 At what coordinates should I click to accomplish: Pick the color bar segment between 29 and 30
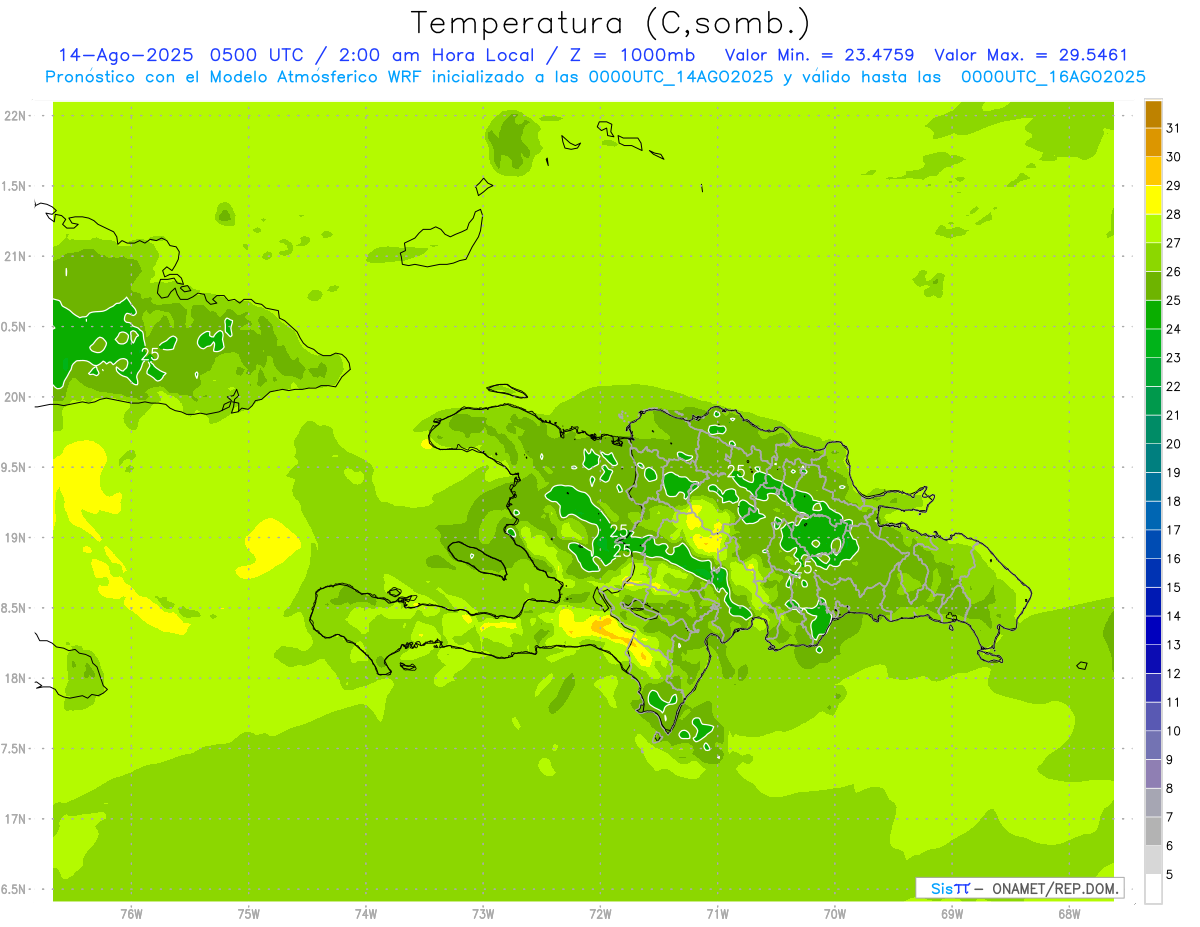click(1153, 171)
